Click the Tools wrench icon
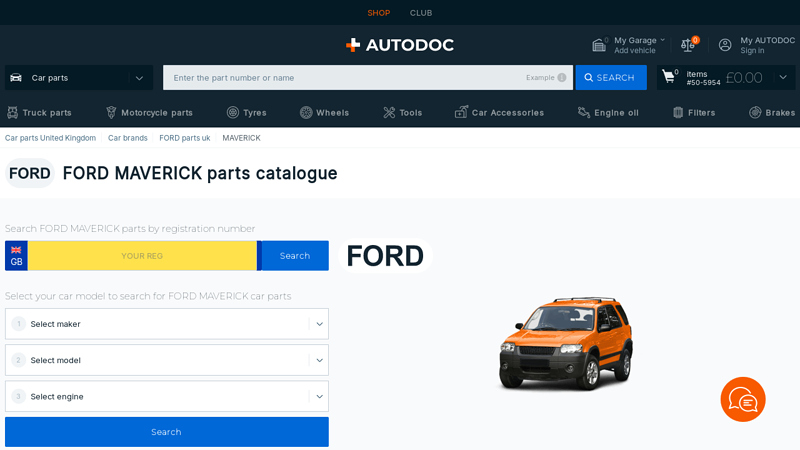This screenshot has width=800, height=450. (x=389, y=112)
